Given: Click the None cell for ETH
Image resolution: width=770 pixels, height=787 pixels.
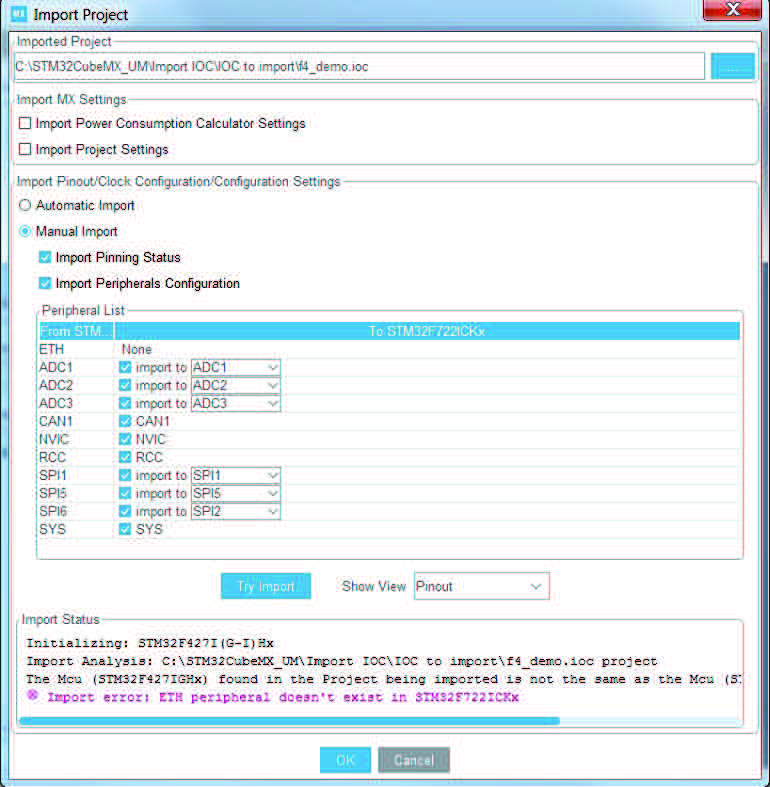Looking at the screenshot, I should (137, 349).
